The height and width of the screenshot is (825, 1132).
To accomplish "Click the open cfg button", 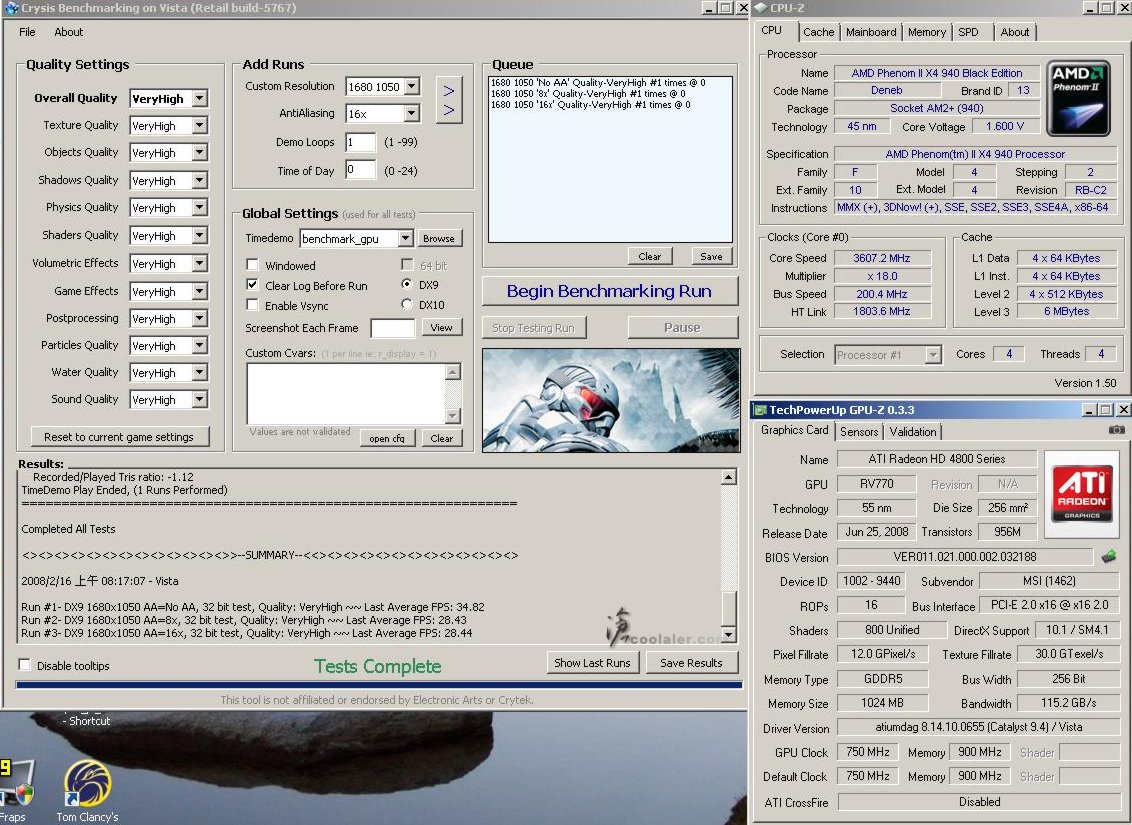I will (x=388, y=438).
